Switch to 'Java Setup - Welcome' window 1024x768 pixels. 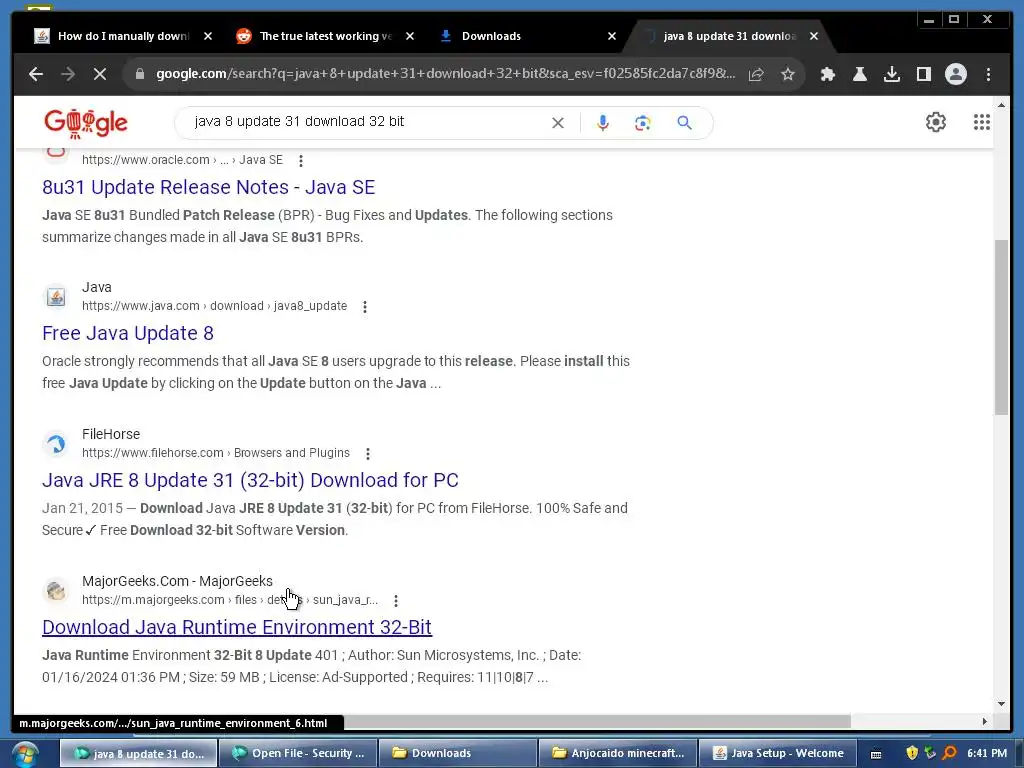776,754
